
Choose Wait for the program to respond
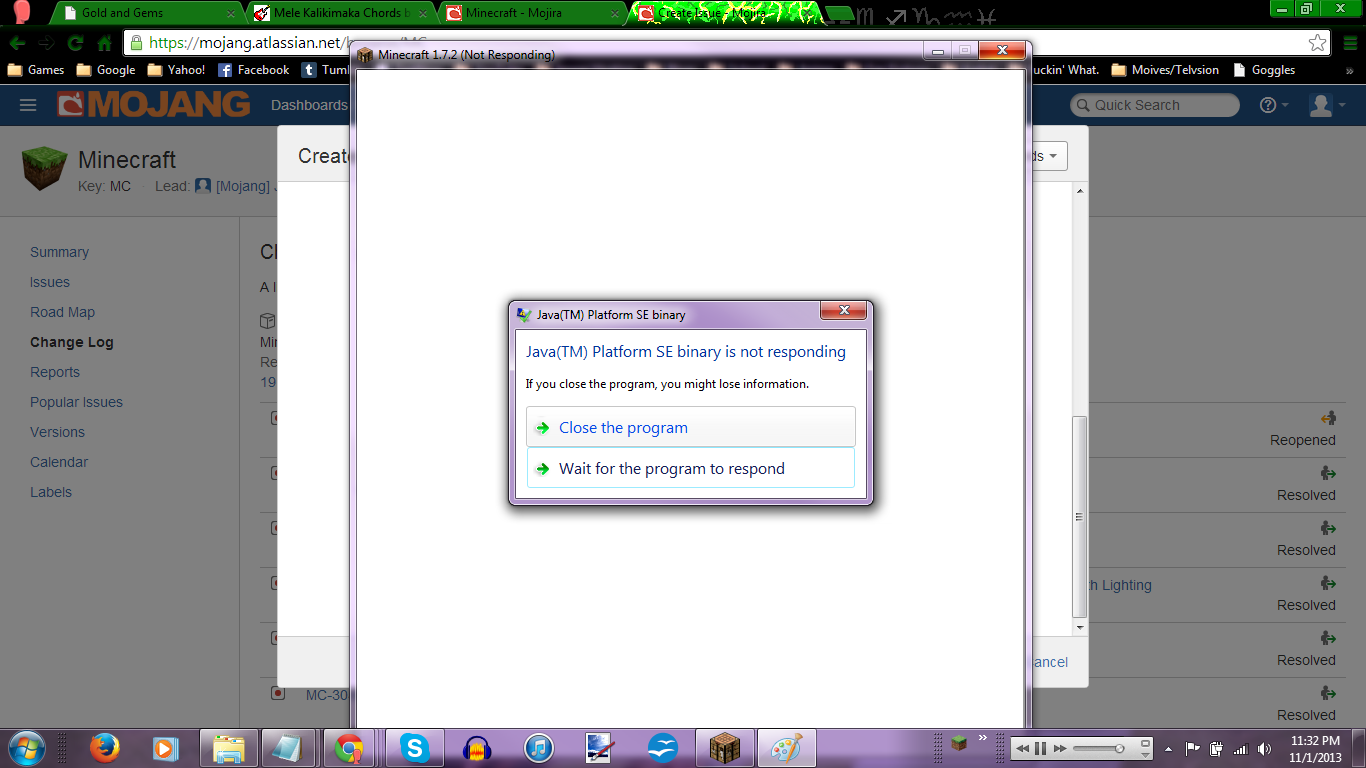(x=691, y=468)
